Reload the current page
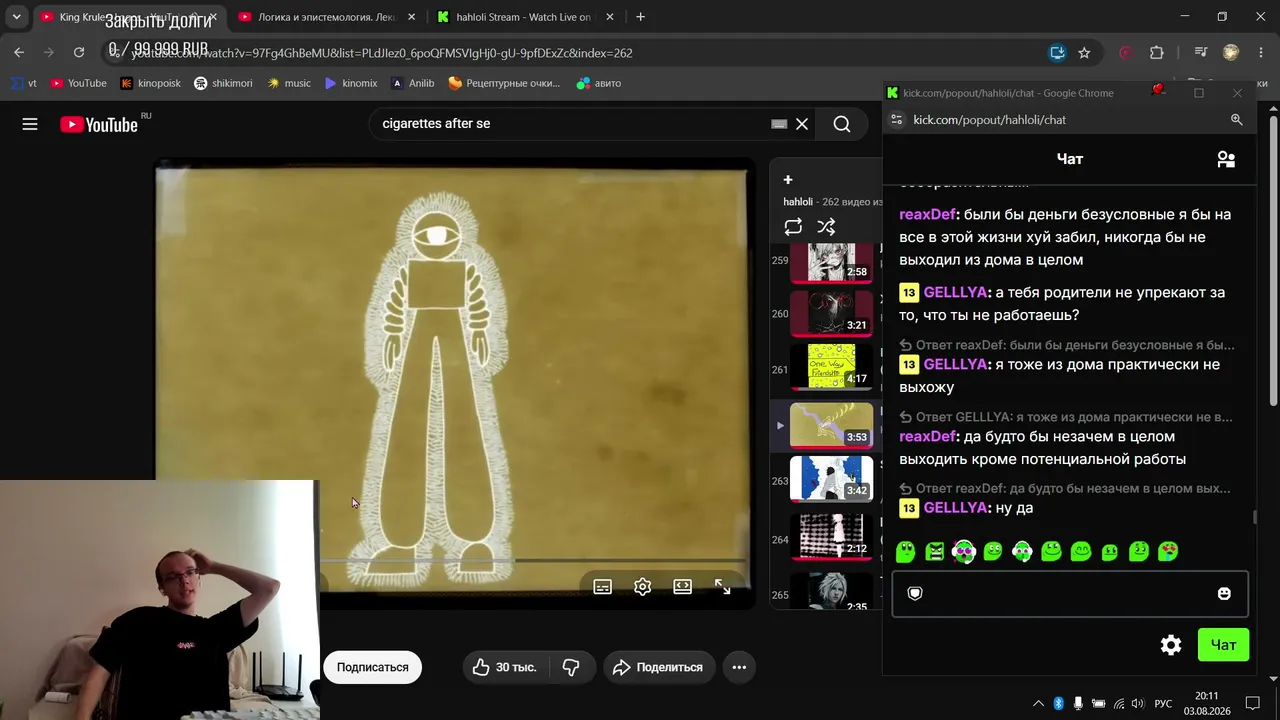This screenshot has height=720, width=1280. point(79,53)
